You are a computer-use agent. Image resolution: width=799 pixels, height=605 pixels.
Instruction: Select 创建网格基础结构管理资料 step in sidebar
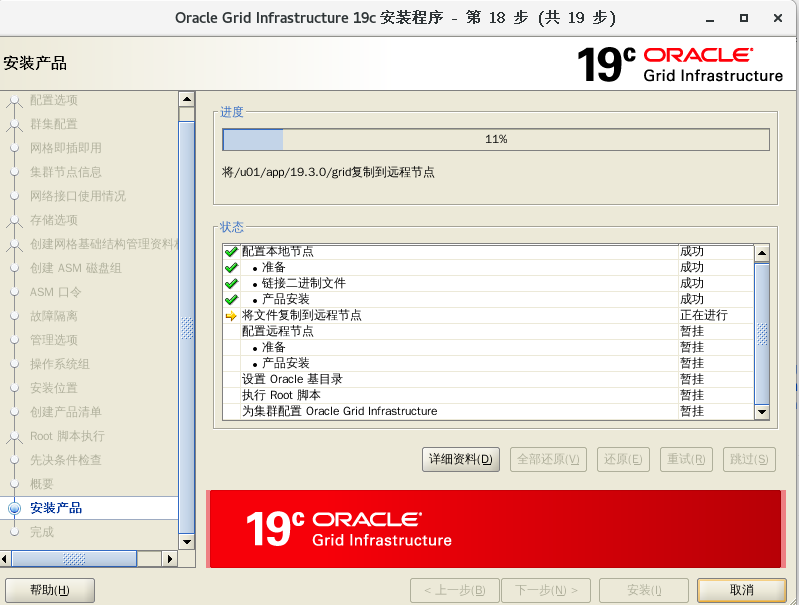point(104,244)
